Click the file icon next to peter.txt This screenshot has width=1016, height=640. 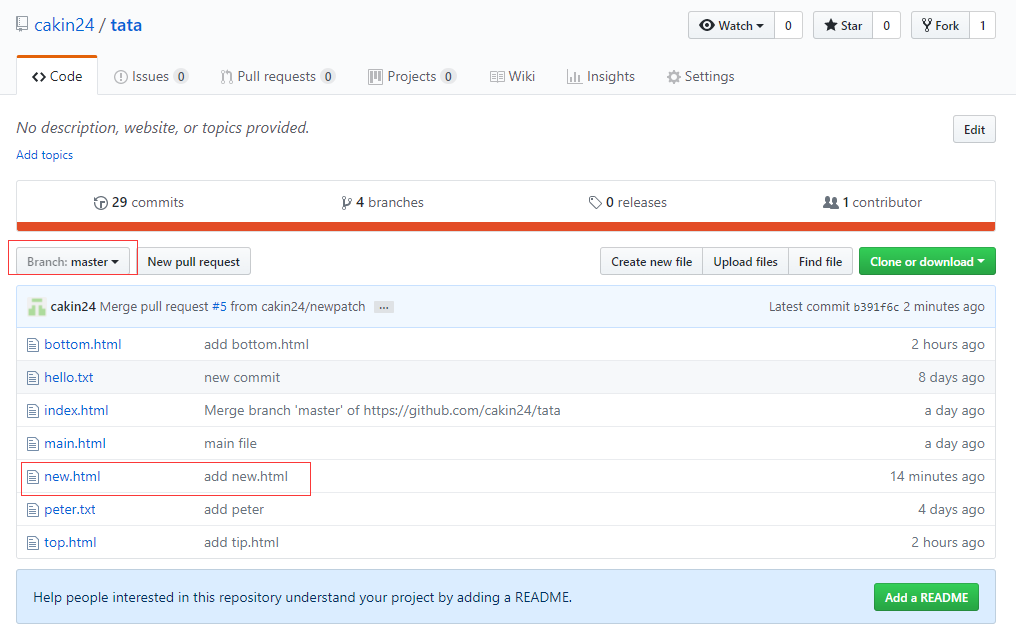pos(33,510)
